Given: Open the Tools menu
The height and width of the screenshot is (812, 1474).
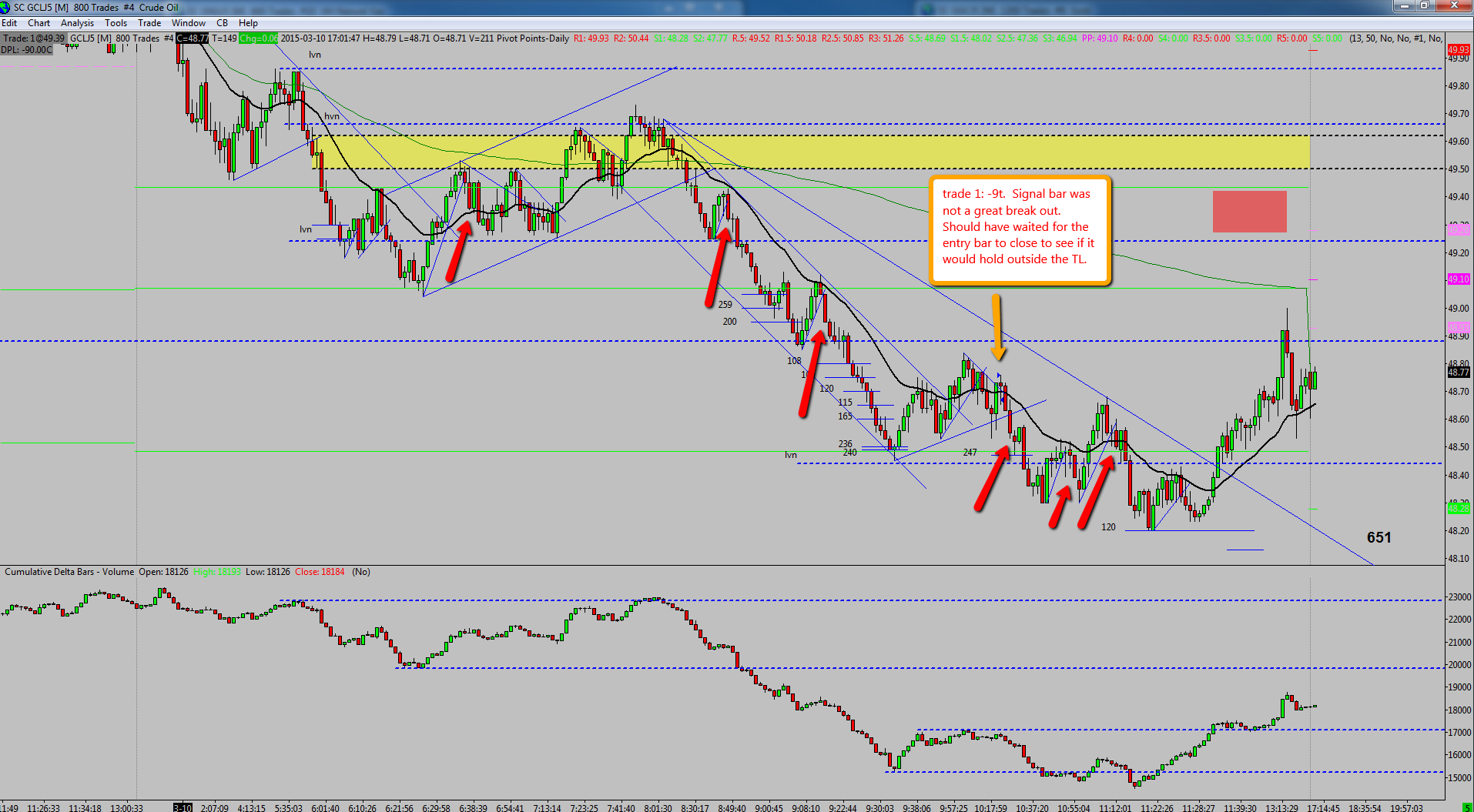Looking at the screenshot, I should click(x=116, y=23).
